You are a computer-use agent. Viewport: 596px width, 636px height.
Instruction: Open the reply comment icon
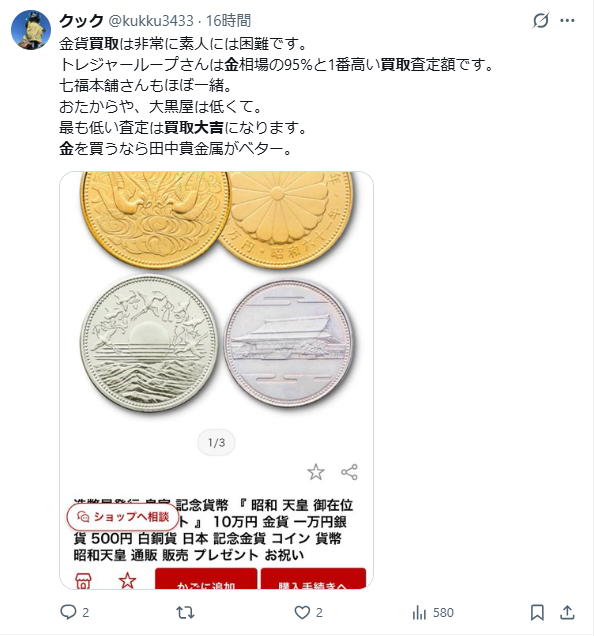[x=68, y=612]
